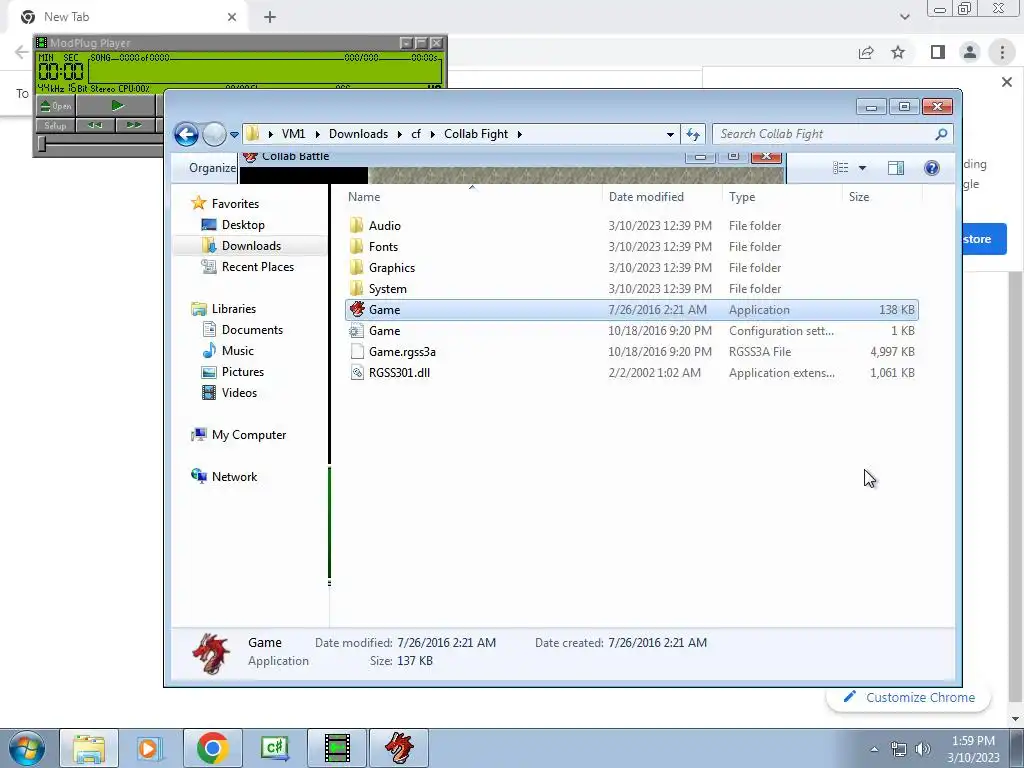The height and width of the screenshot is (768, 1024).
Task: Switch to ModPlug Player from taskbar
Action: (337, 748)
